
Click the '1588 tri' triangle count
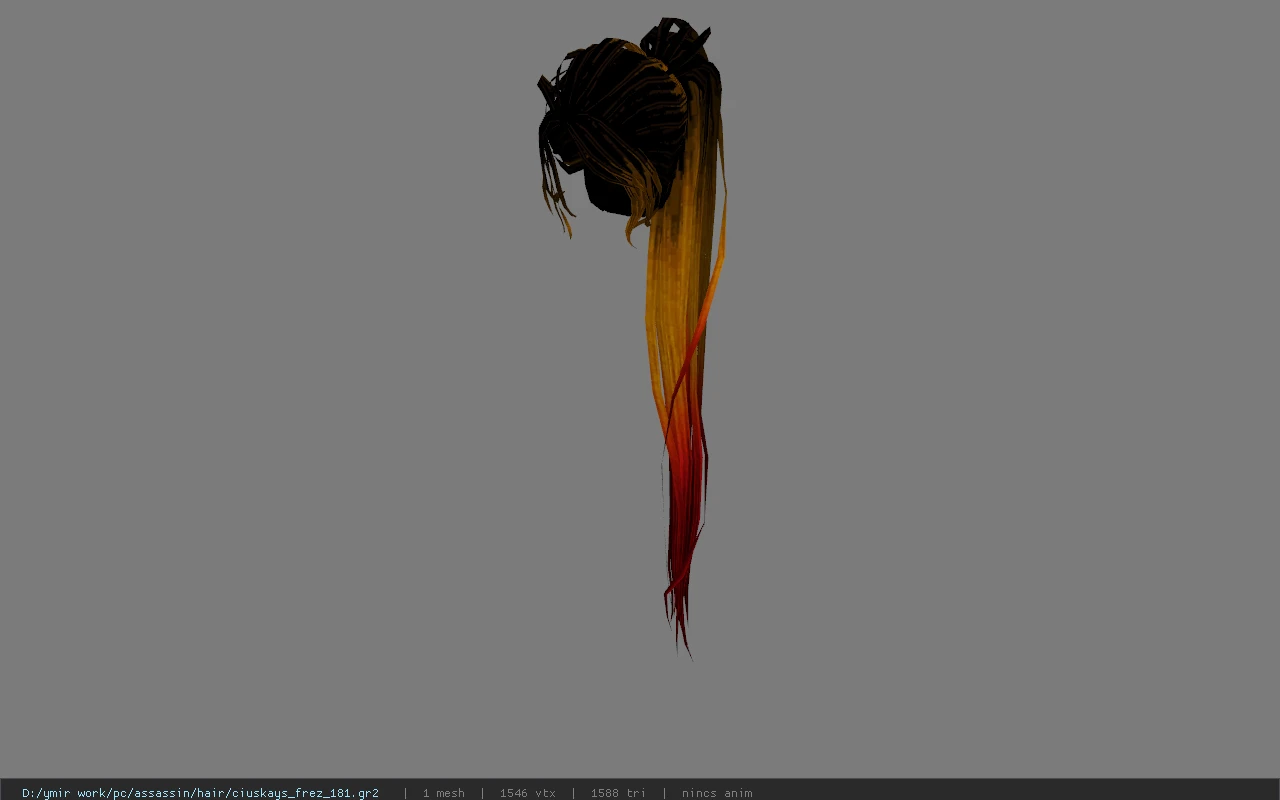[x=617, y=793]
